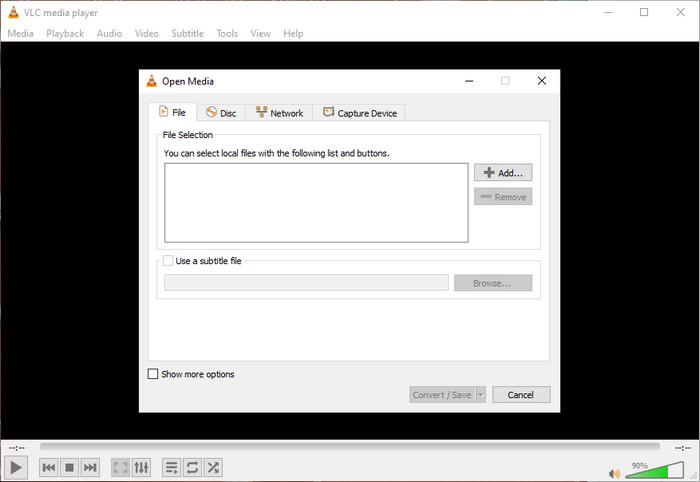Viewport: 700px width, 482px height.
Task: Switch to the Network tab
Action: 279,113
